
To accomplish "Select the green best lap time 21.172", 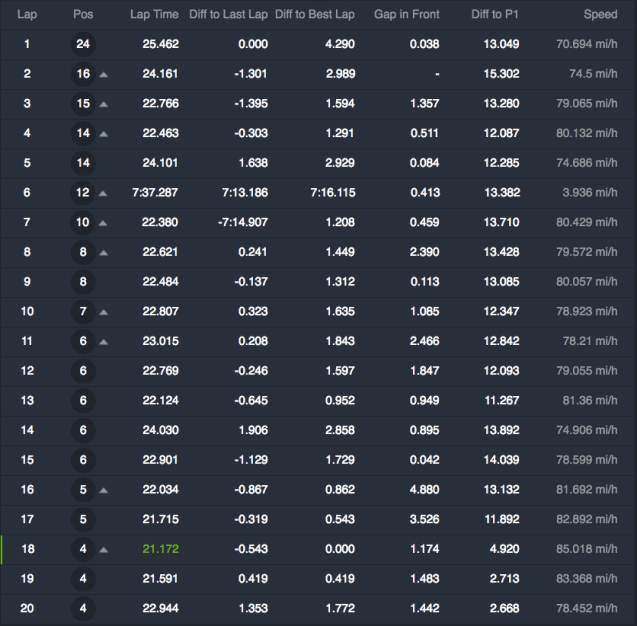I will [160, 550].
